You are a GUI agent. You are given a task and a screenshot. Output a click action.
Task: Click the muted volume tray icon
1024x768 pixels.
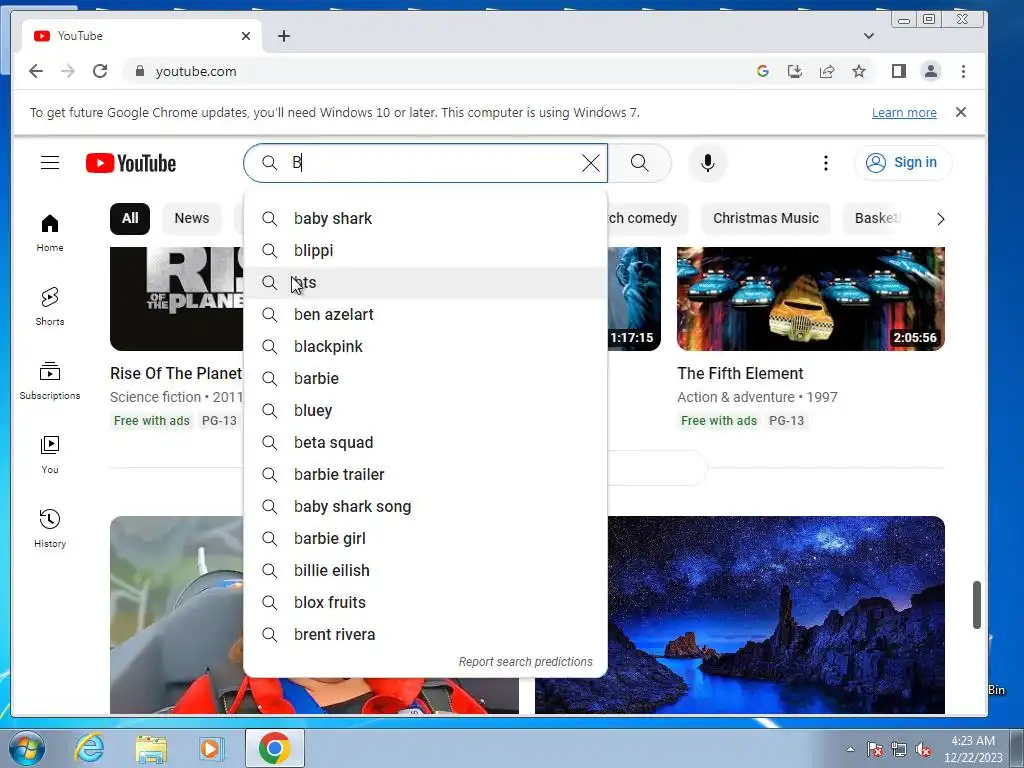tap(923, 750)
